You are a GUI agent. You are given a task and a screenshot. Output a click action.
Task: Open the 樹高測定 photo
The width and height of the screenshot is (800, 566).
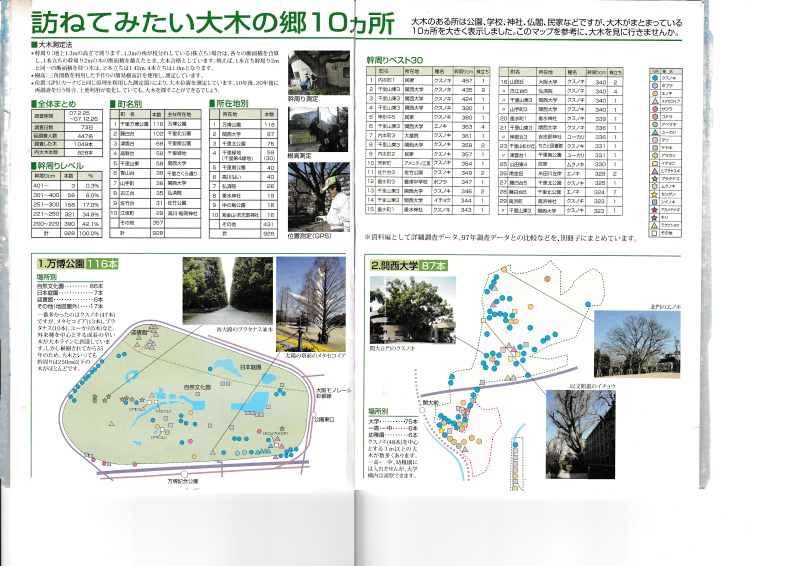pyautogui.click(x=319, y=129)
